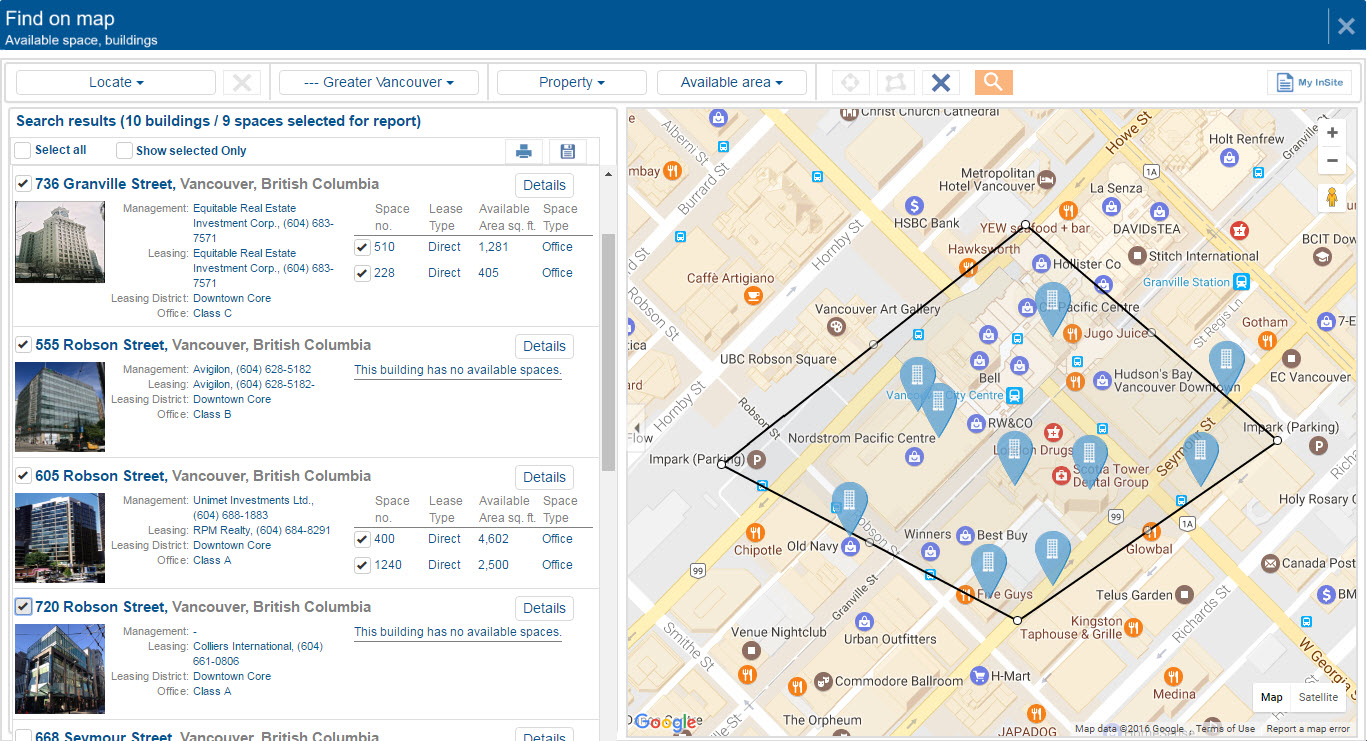Zoom out on the map
This screenshot has width=1367, height=741.
[1332, 160]
